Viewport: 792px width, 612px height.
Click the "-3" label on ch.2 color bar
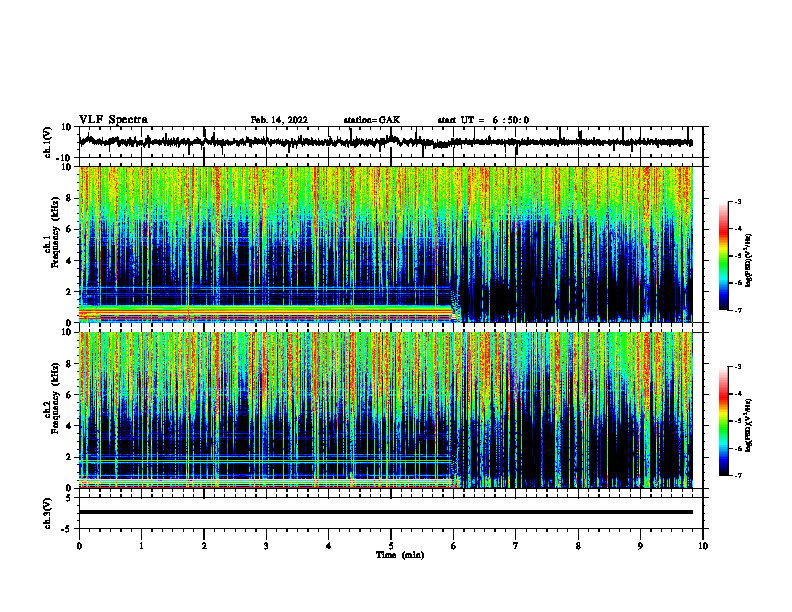coord(737,367)
